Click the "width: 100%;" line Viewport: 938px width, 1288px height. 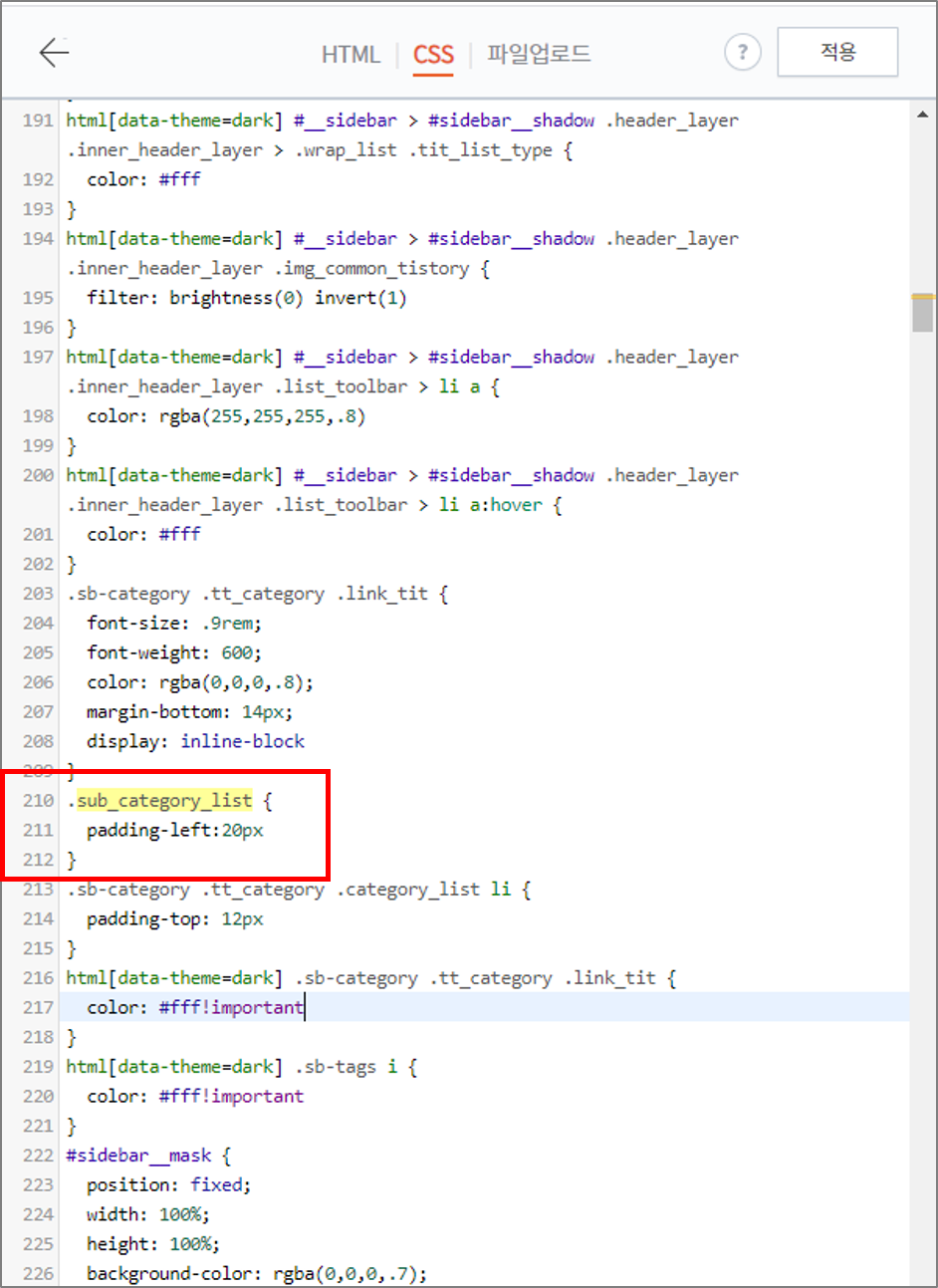(148, 1215)
